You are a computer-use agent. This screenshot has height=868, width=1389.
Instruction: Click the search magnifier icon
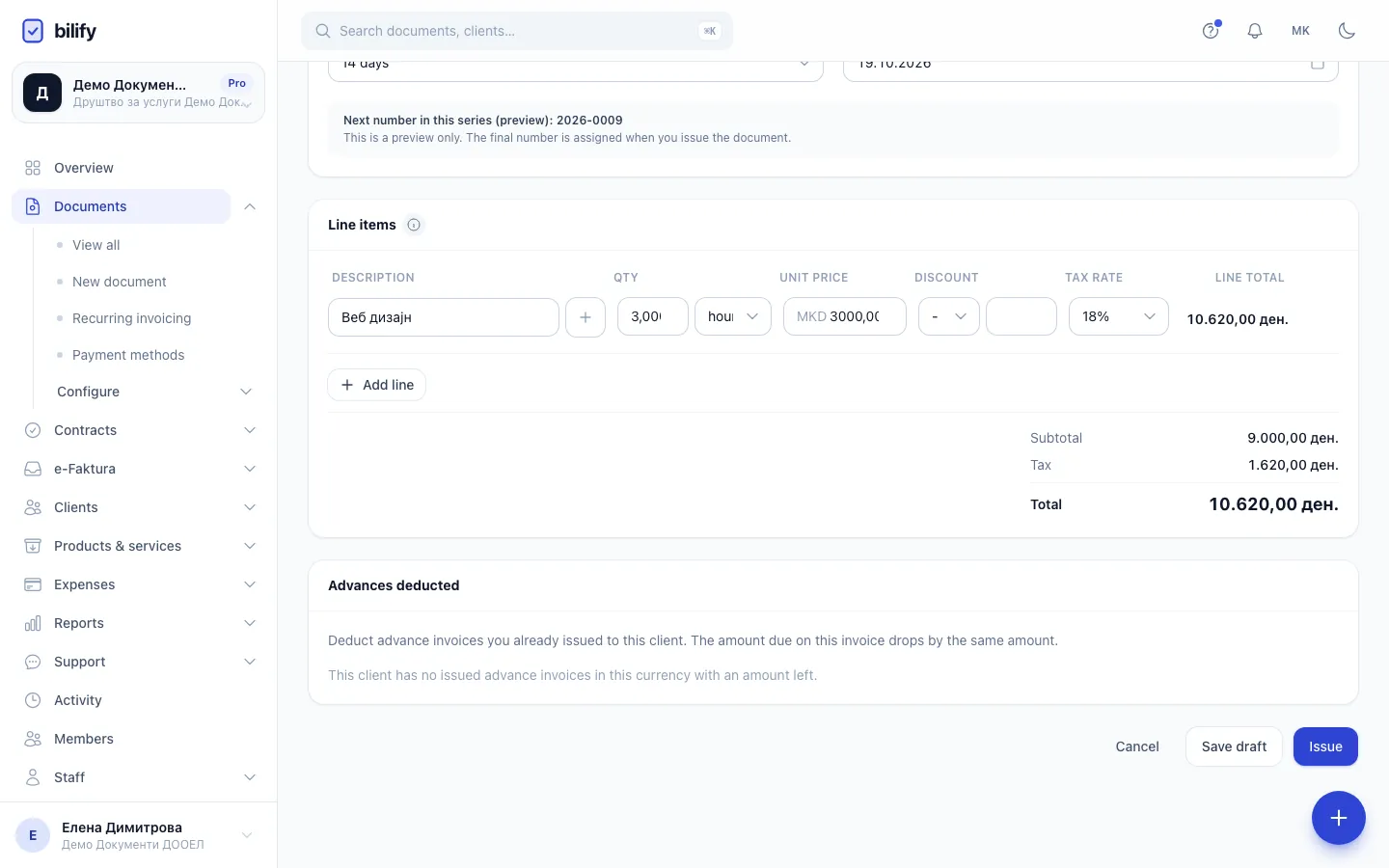pyautogui.click(x=323, y=31)
